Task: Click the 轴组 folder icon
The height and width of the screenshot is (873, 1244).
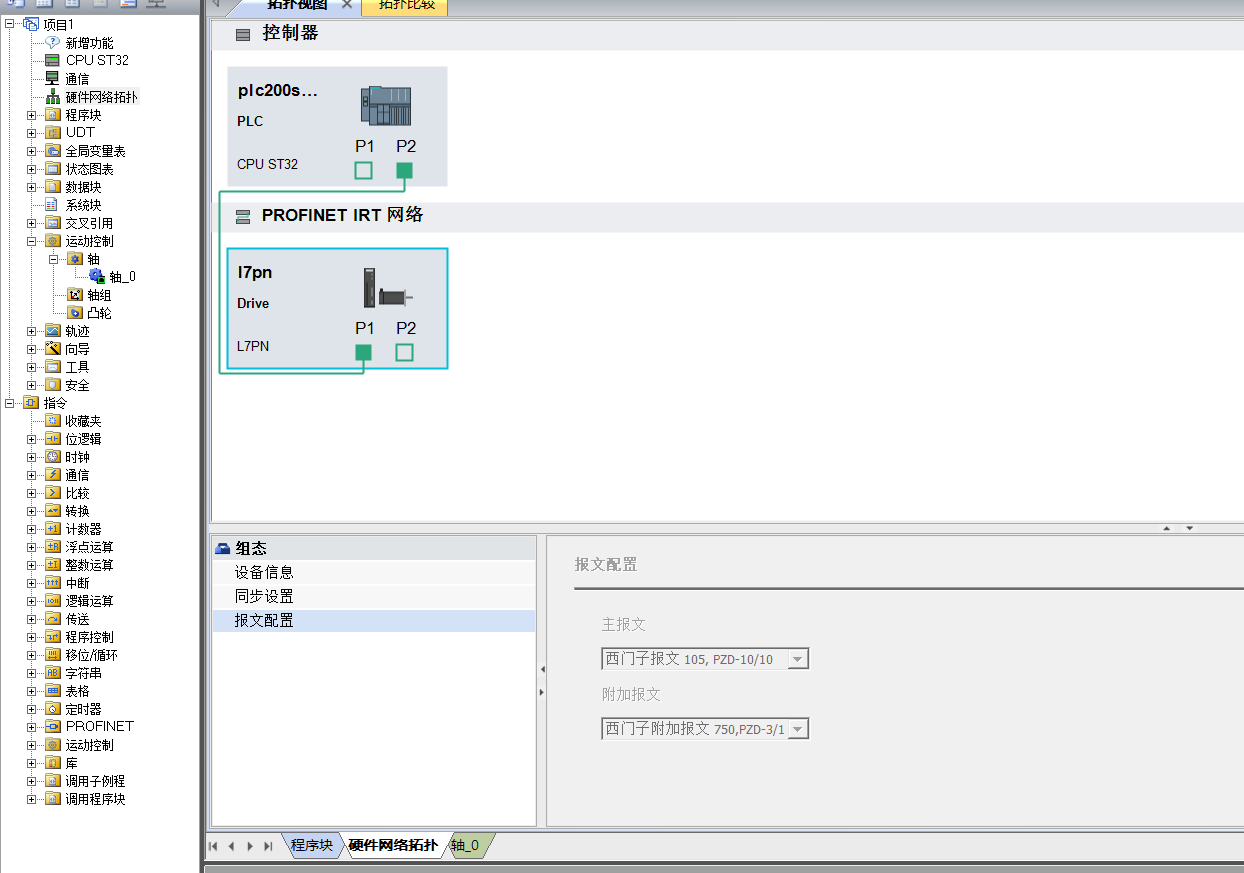Action: tap(75, 294)
